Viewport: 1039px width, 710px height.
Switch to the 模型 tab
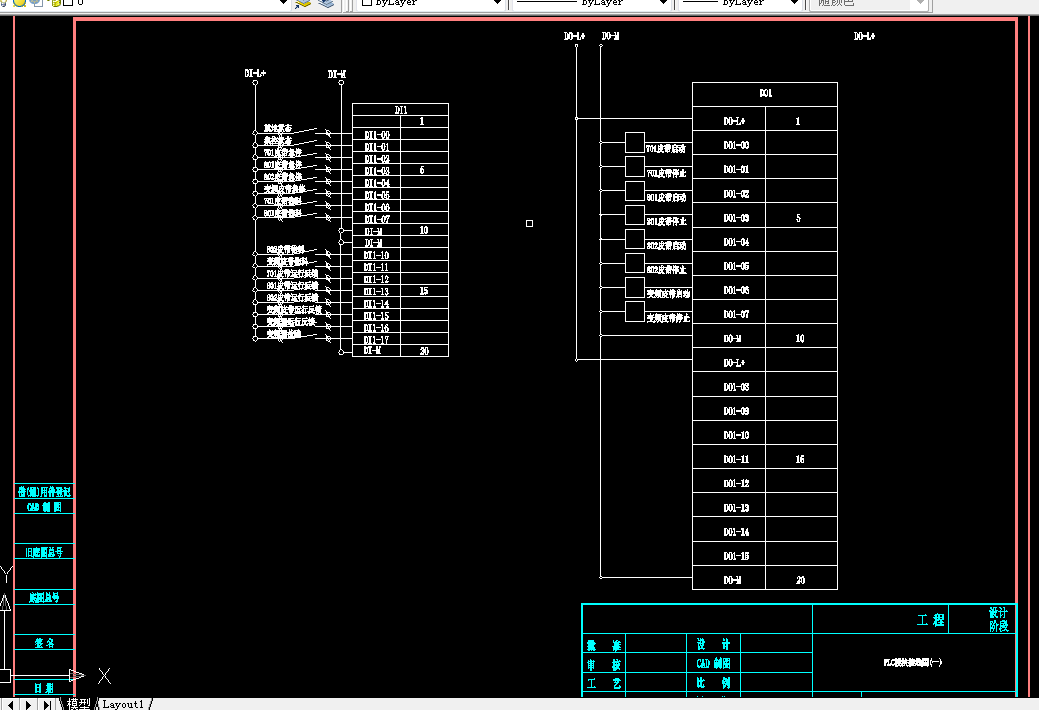point(78,704)
